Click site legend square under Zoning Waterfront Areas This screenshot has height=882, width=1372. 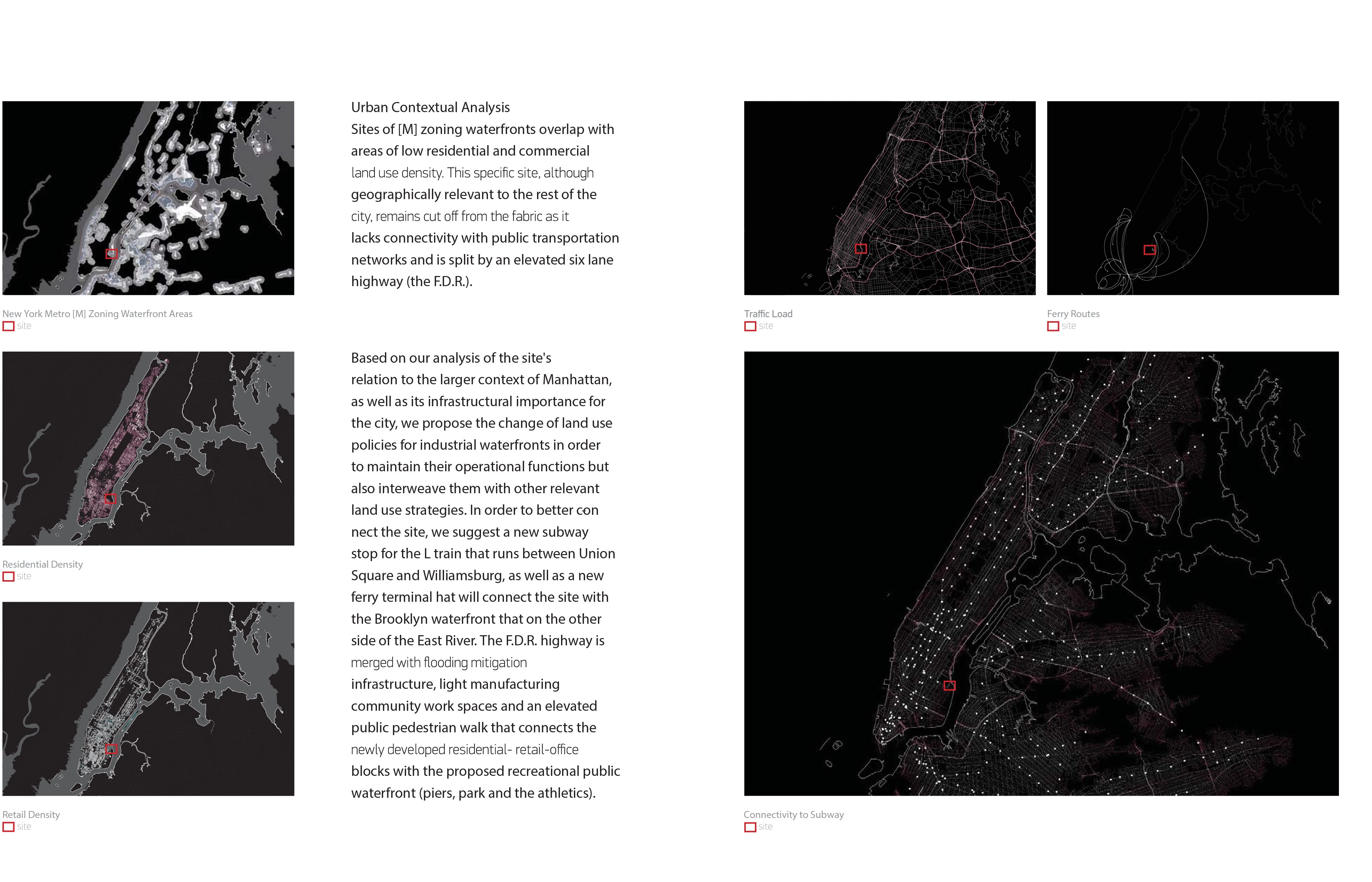(9, 326)
